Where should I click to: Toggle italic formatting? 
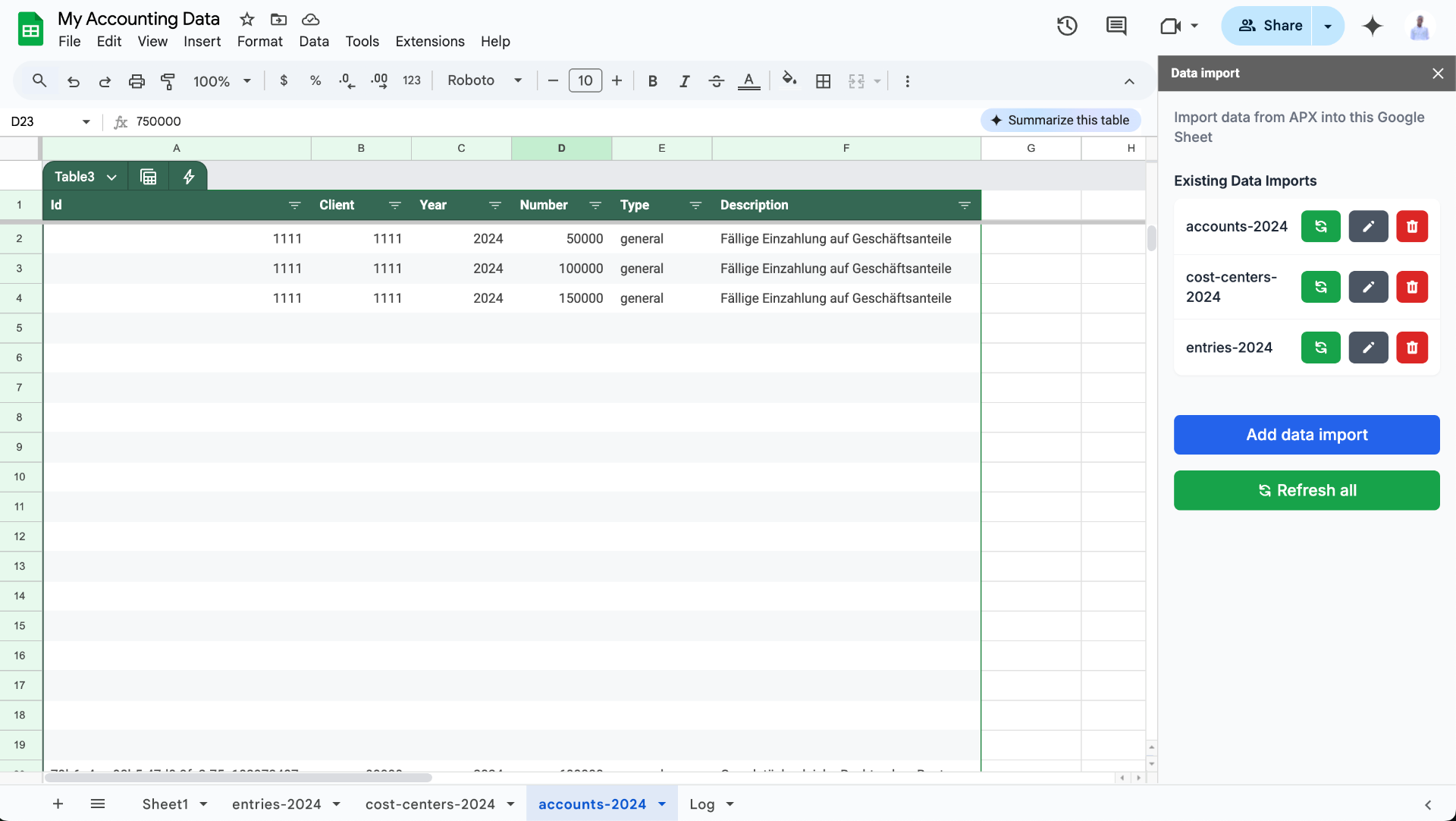pos(684,80)
